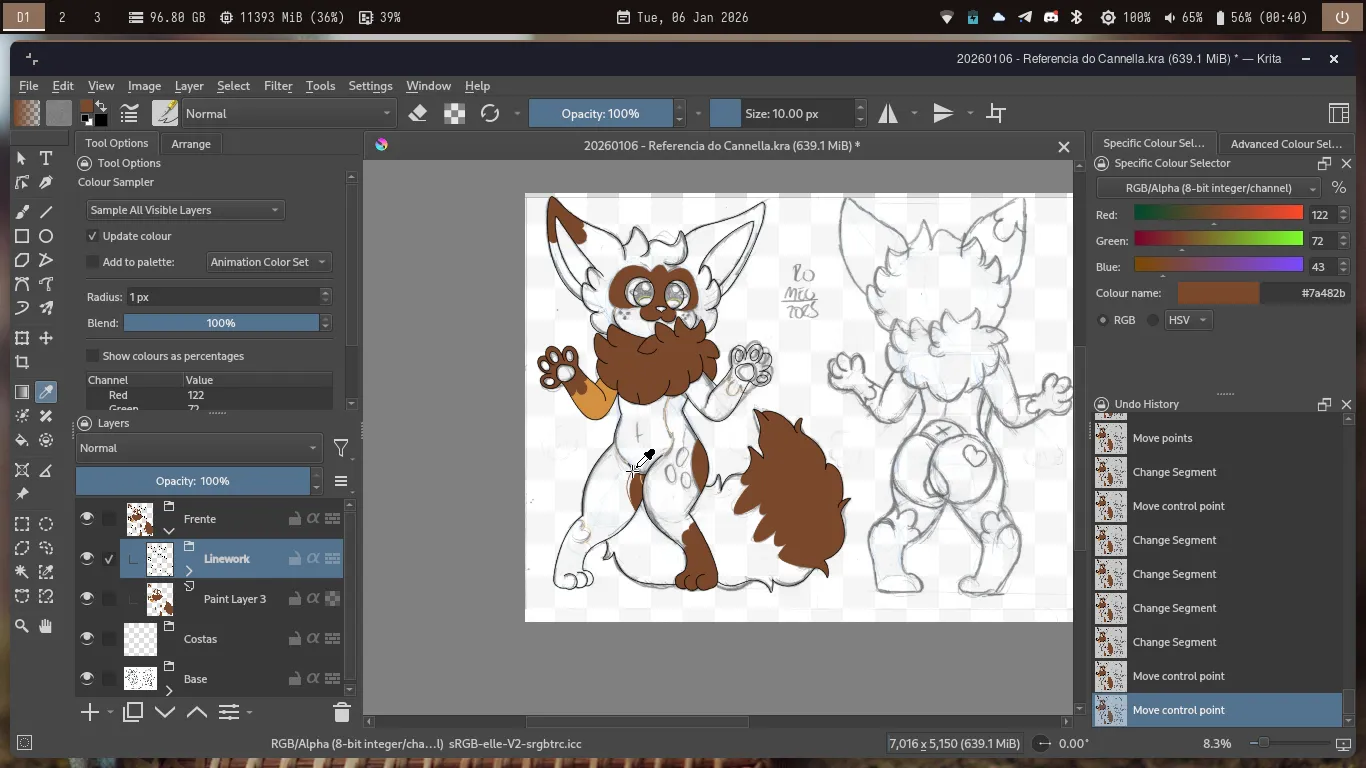The height and width of the screenshot is (768, 1366).
Task: Open the RGB/Alpha colour model dropdown
Action: click(x=1208, y=188)
